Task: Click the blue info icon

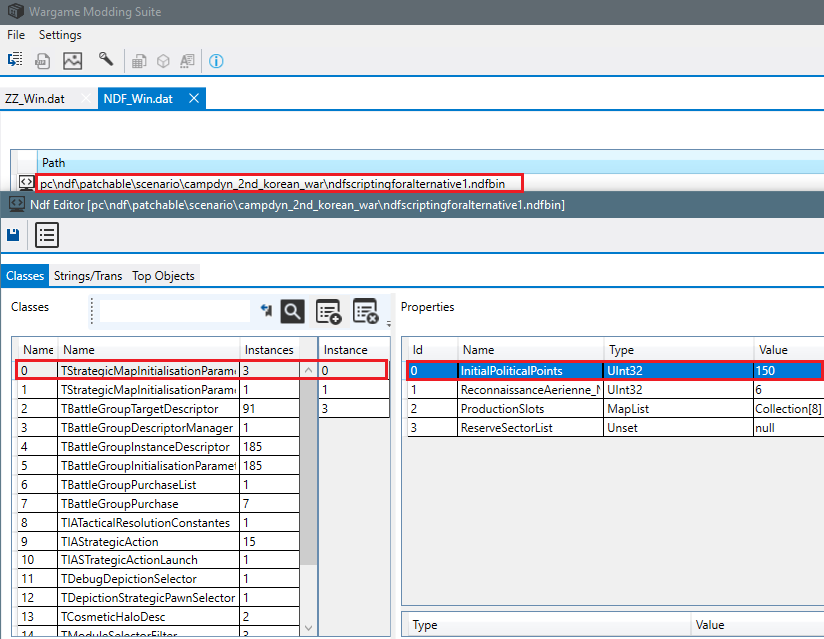Action: tap(216, 61)
